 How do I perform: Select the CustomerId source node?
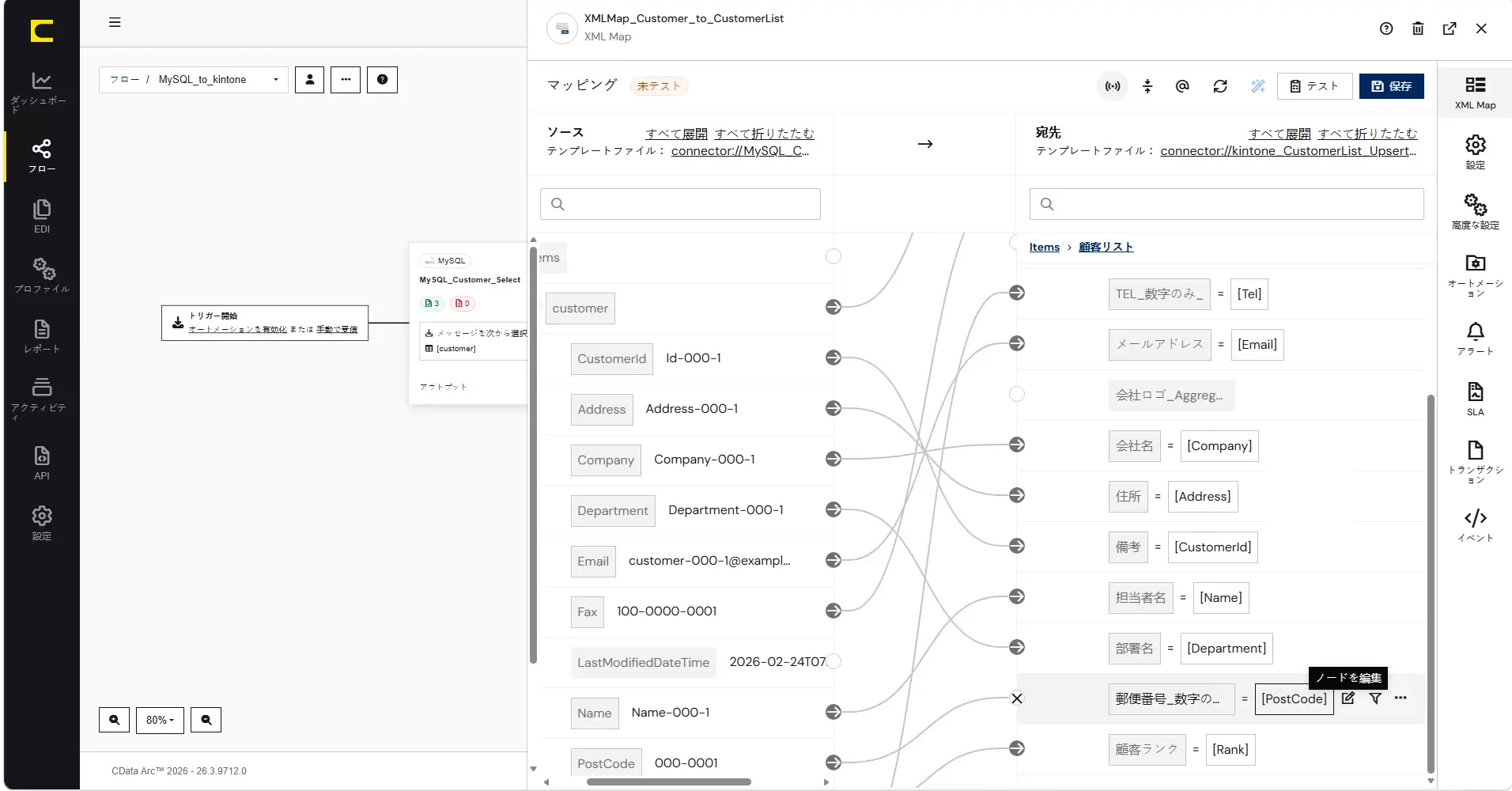611,359
